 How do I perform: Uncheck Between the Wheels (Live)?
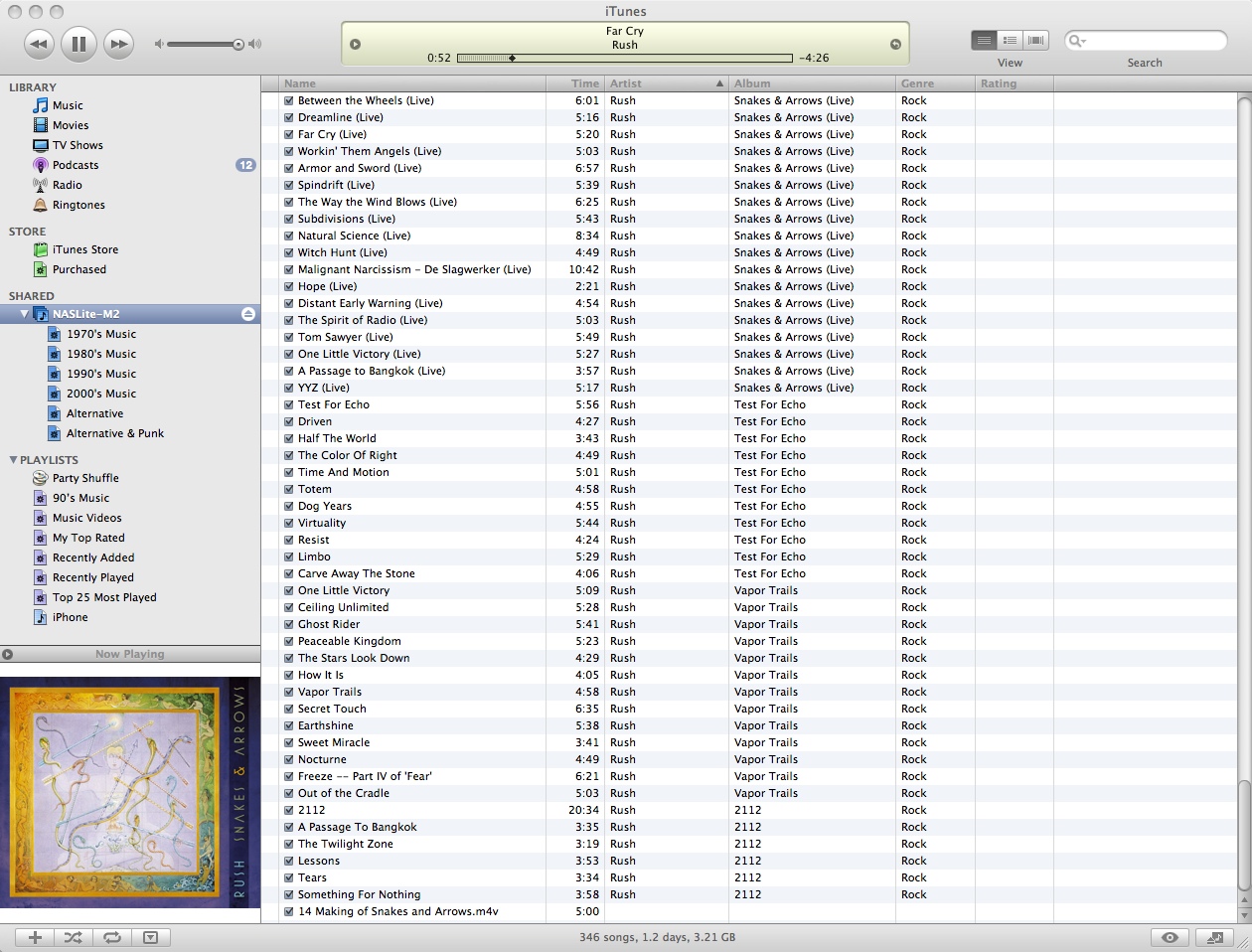289,100
